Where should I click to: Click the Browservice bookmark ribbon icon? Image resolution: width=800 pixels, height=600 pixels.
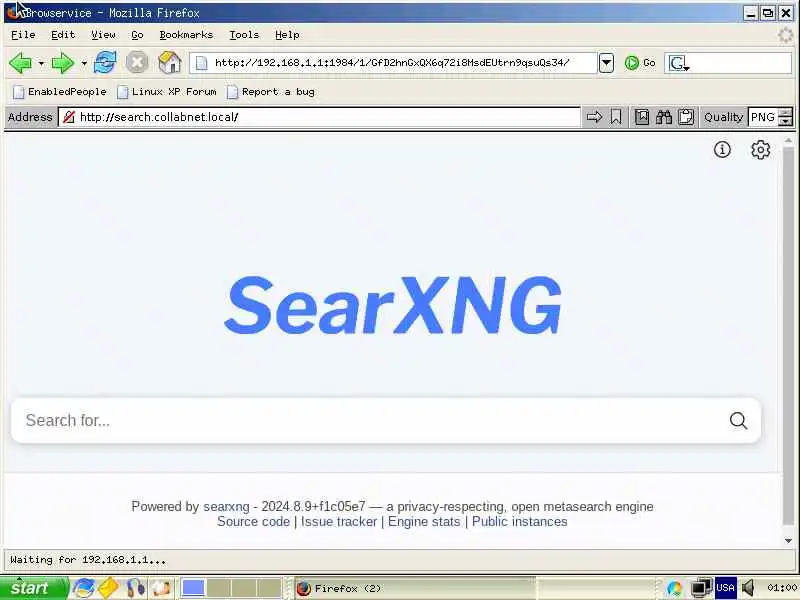[616, 117]
